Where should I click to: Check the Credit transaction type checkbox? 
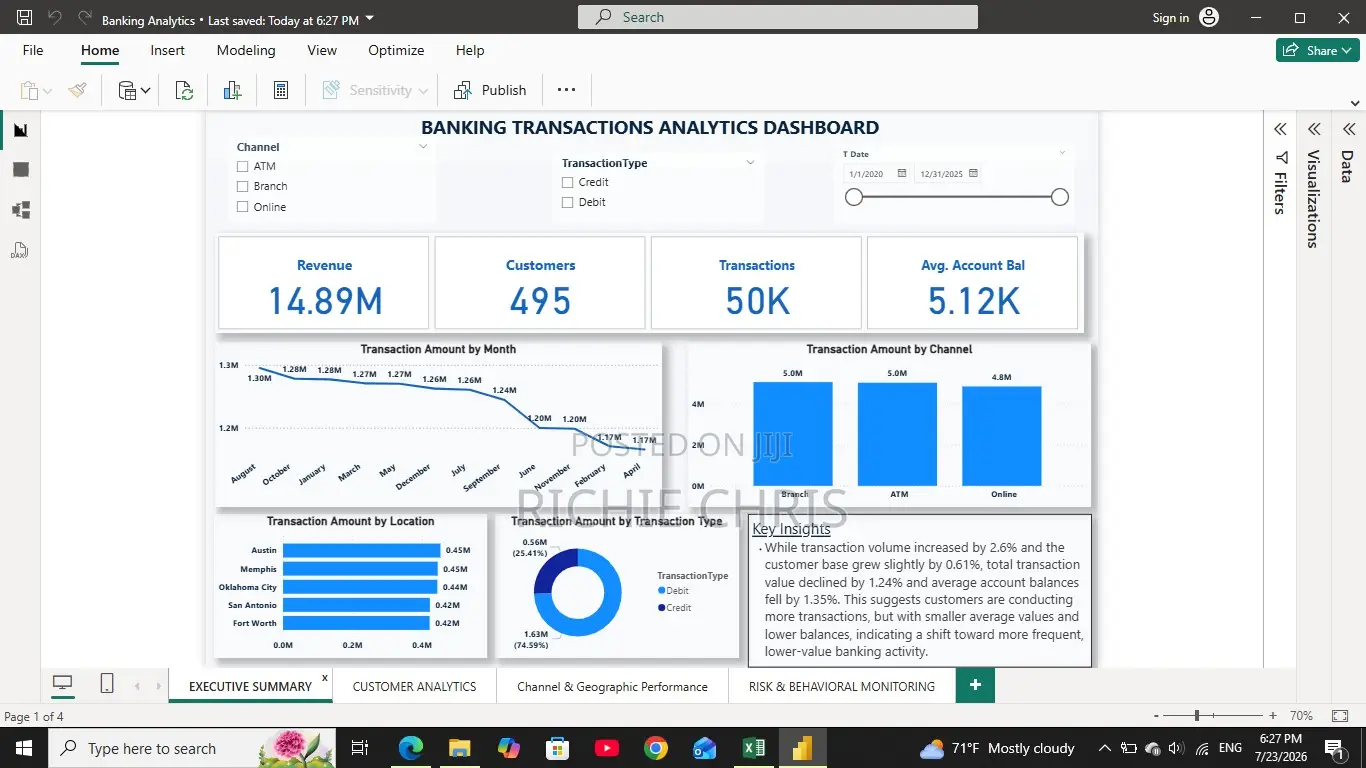click(x=567, y=182)
